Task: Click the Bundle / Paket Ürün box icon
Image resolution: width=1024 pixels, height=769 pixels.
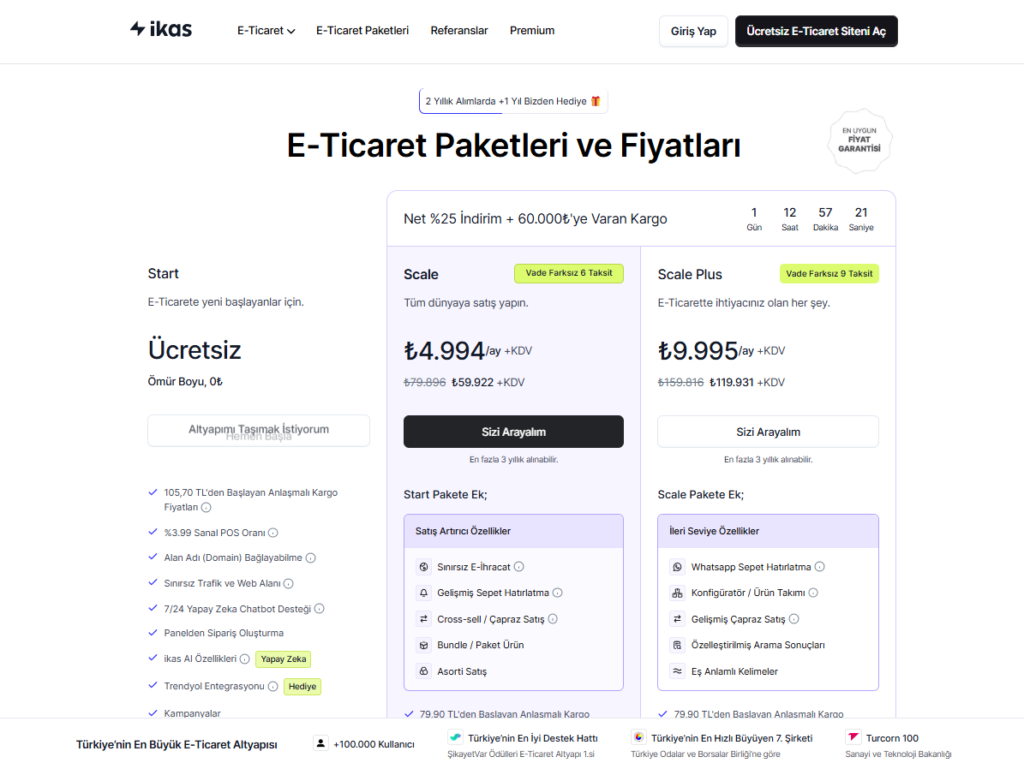Action: [424, 645]
